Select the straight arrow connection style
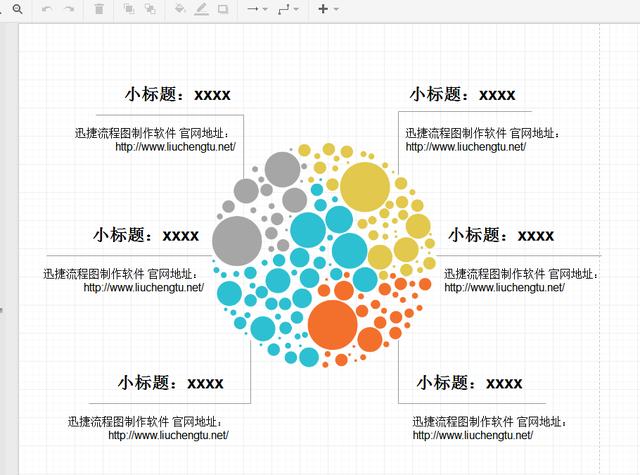 [253, 9]
